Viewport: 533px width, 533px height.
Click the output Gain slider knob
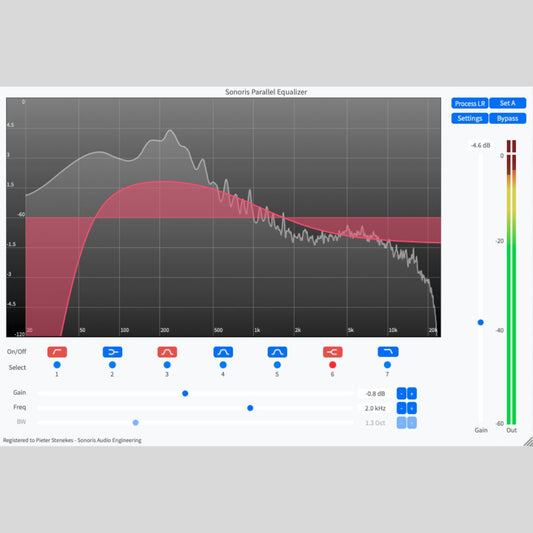click(x=481, y=322)
